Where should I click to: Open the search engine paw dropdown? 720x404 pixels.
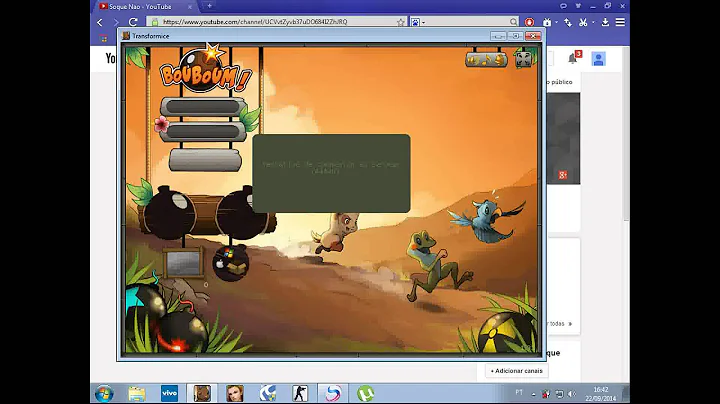pyautogui.click(x=417, y=22)
